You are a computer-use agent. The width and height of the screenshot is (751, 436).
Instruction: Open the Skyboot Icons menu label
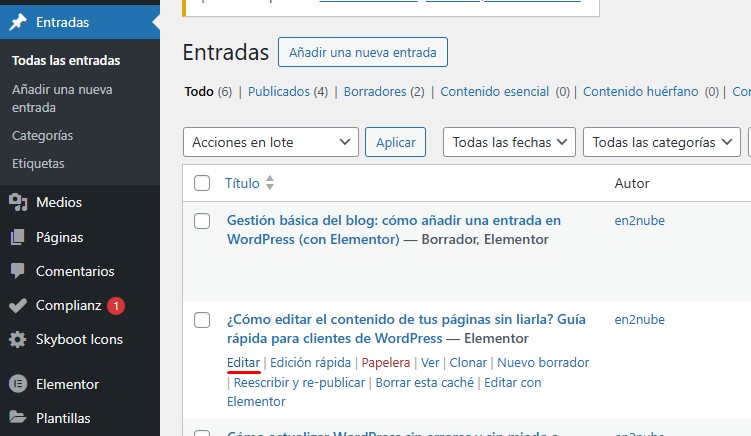pos(80,339)
